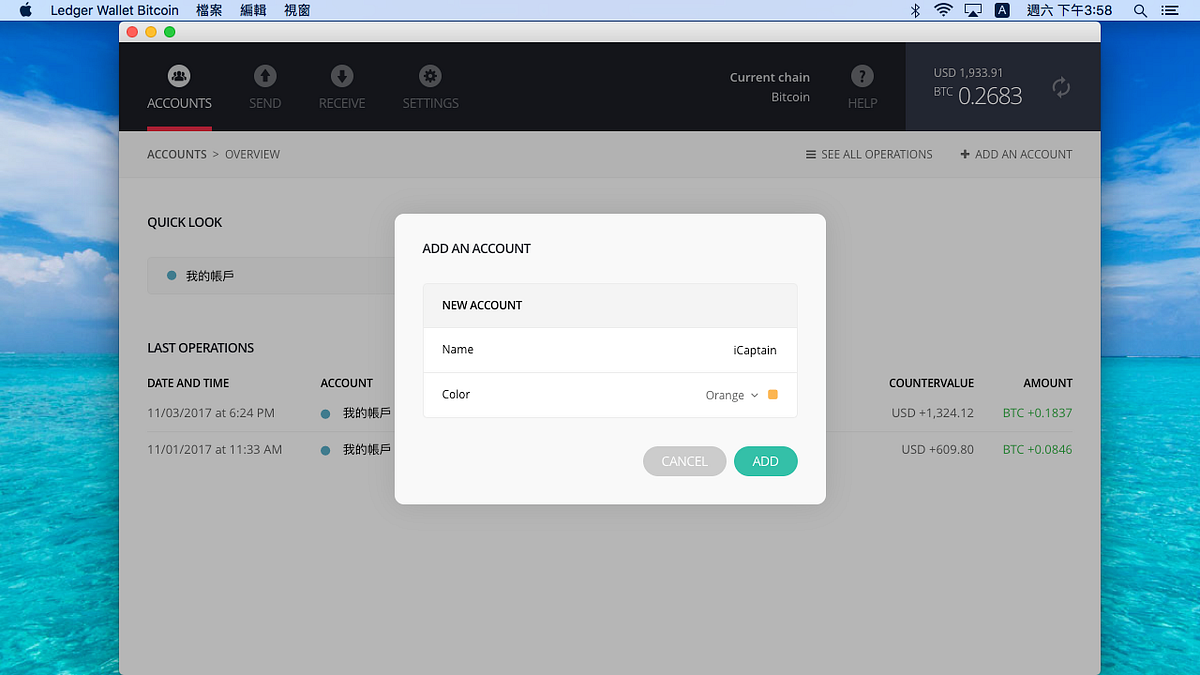Click the BTC +0.0846 amount
The image size is (1200, 675).
[x=1037, y=450]
